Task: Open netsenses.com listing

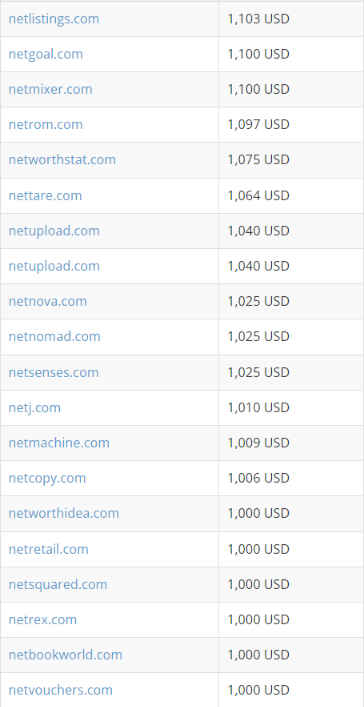Action: click(x=53, y=372)
